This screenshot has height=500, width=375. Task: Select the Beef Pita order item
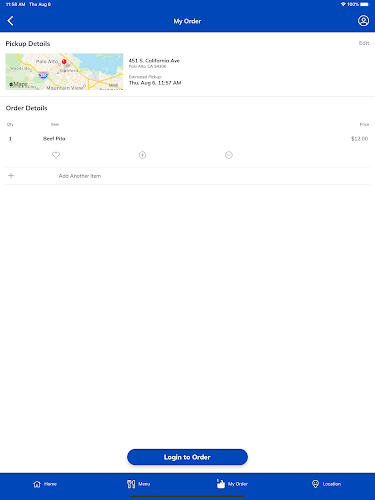click(x=54, y=139)
